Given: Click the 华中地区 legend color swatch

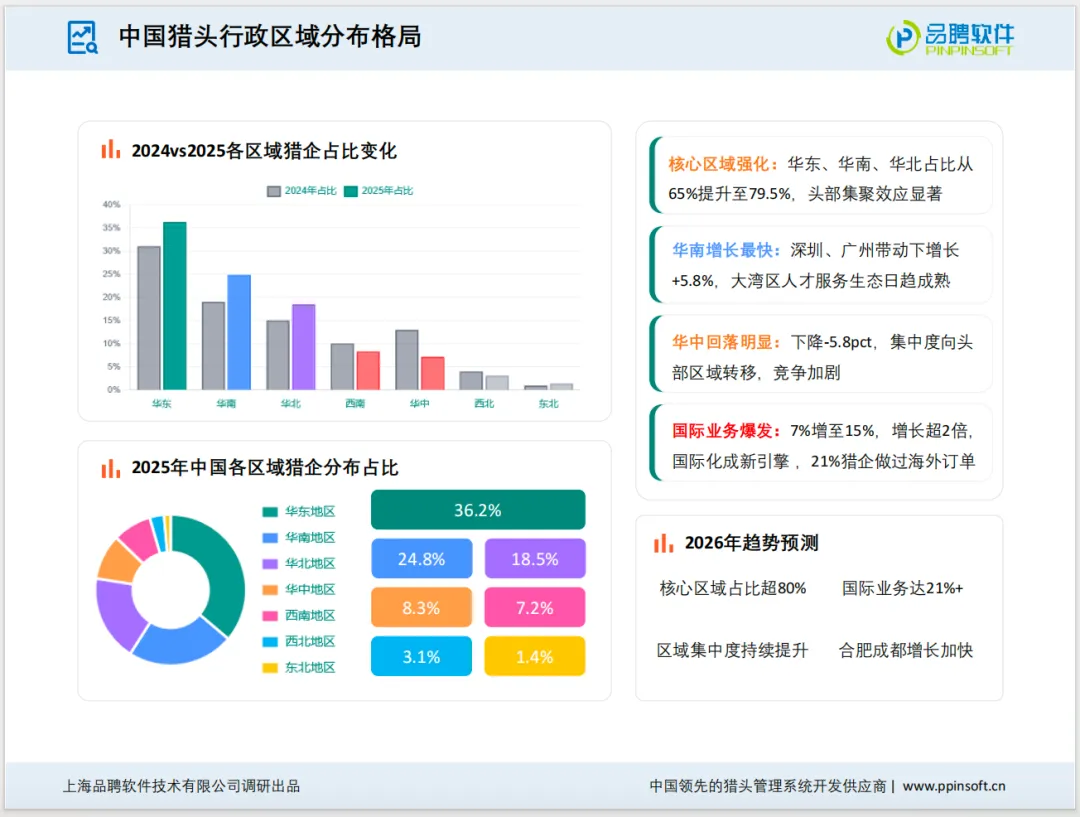Looking at the screenshot, I should click(270, 590).
